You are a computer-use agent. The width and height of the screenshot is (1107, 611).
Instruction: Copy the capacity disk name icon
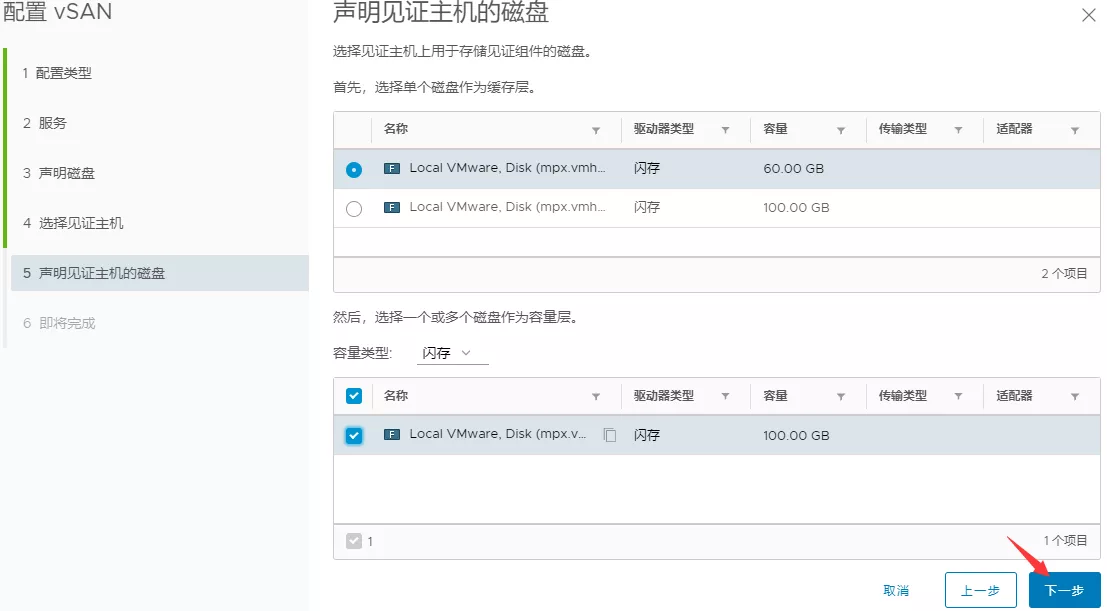click(609, 436)
